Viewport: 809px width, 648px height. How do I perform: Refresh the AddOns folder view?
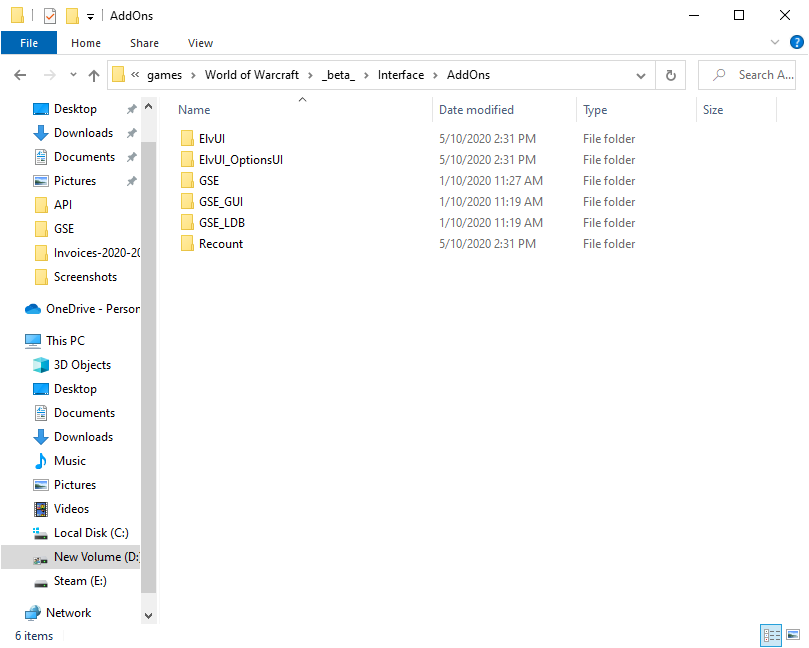click(x=670, y=75)
